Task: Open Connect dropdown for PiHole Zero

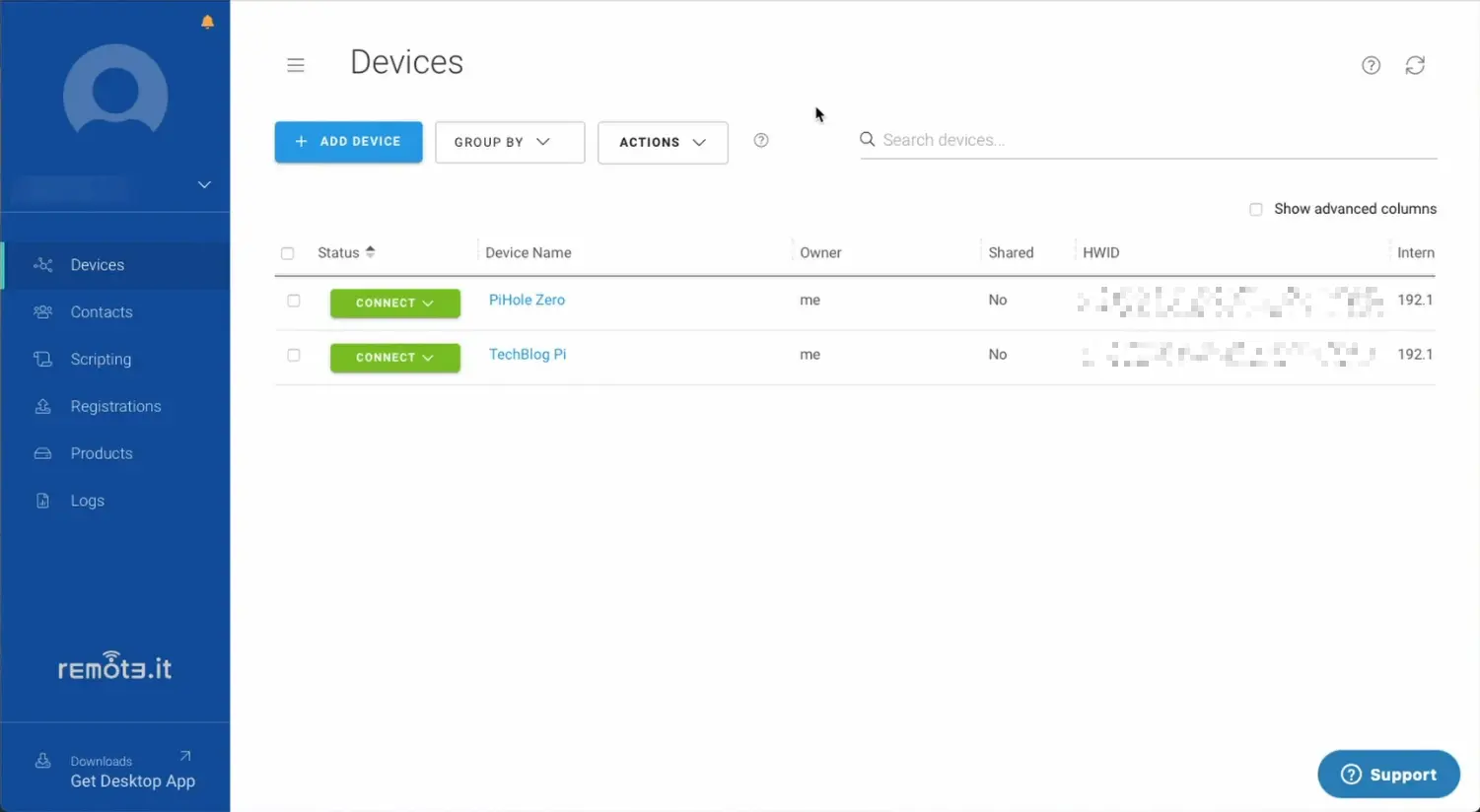Action: point(428,304)
